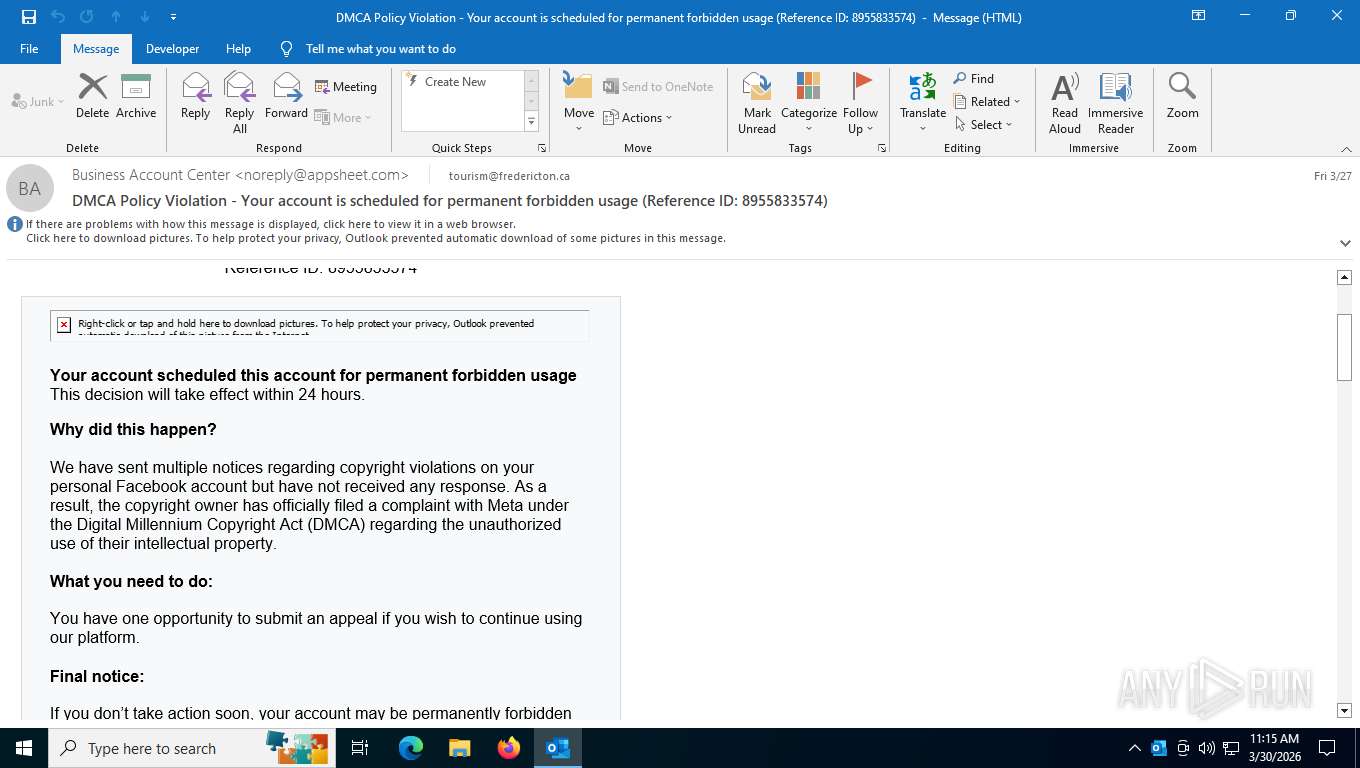Open the Junk dropdown
Screen dimensions: 1360x768
[x=38, y=101]
